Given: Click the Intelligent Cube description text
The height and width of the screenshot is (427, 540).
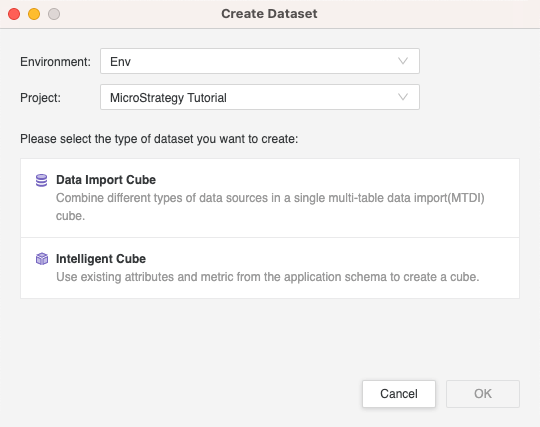Looking at the screenshot, I should point(268,277).
